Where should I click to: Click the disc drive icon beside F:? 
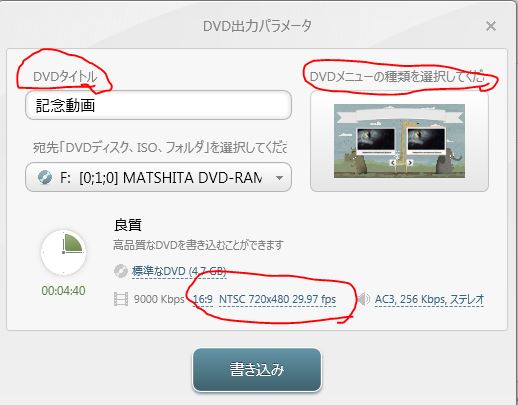[45, 177]
